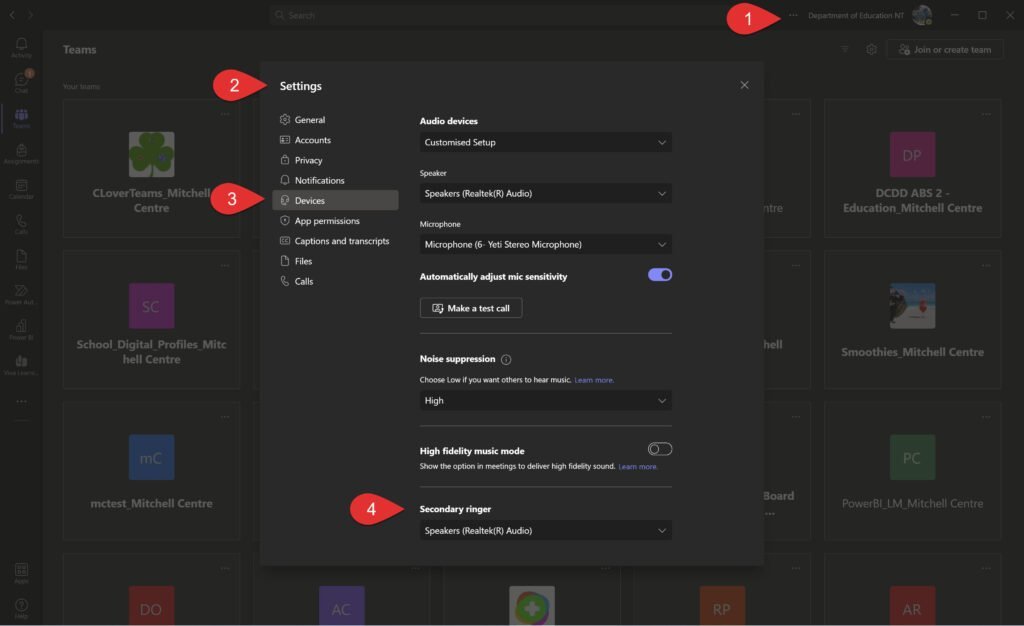Open Calls in the left app sidebar

tap(21, 224)
